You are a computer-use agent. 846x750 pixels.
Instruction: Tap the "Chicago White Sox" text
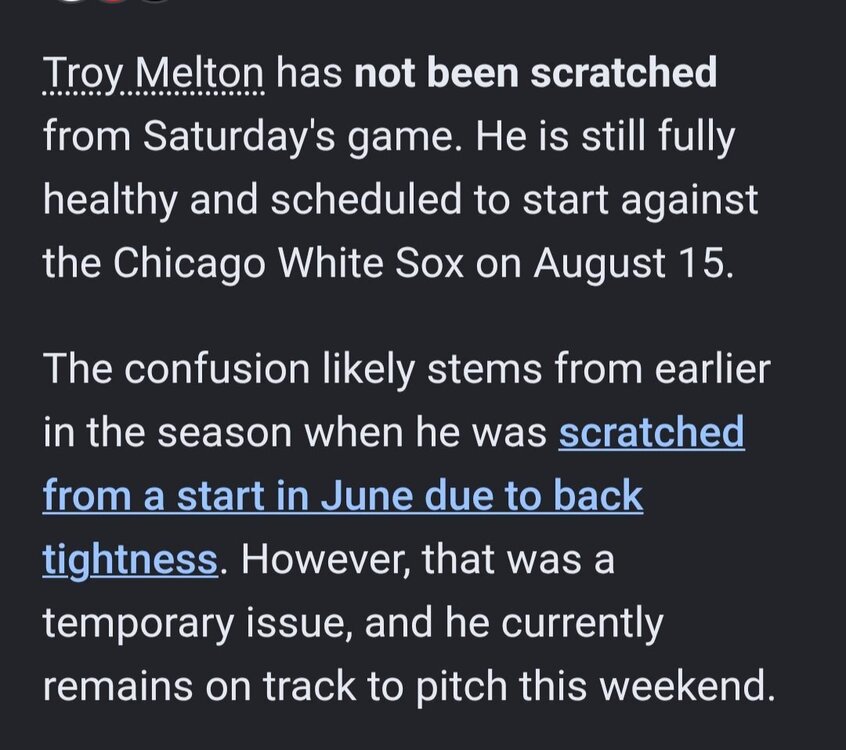tap(288, 263)
